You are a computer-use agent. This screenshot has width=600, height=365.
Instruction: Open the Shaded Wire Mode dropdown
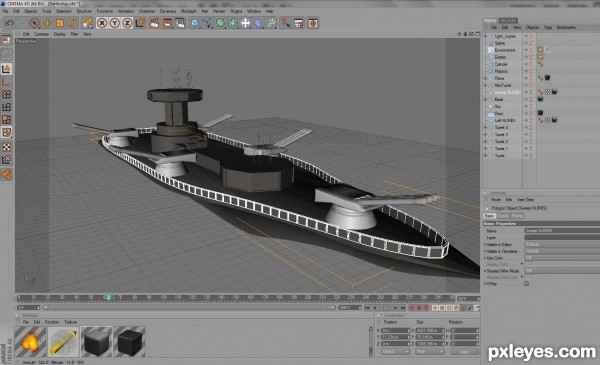[562, 270]
